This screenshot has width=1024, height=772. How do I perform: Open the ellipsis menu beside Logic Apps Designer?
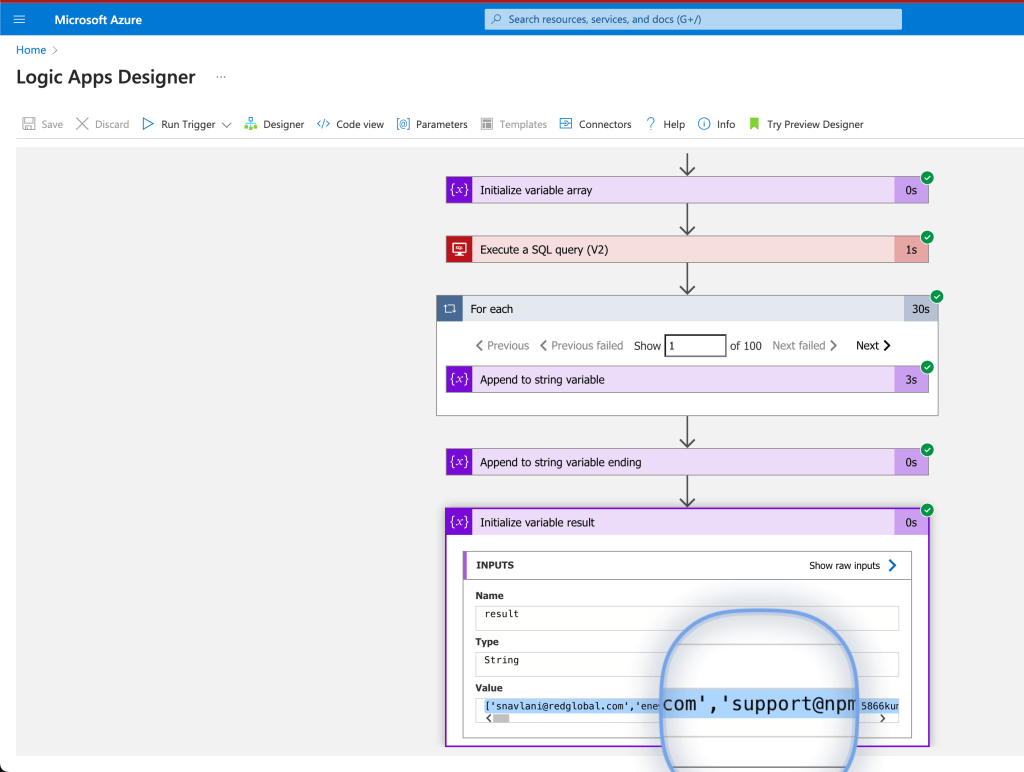point(221,77)
